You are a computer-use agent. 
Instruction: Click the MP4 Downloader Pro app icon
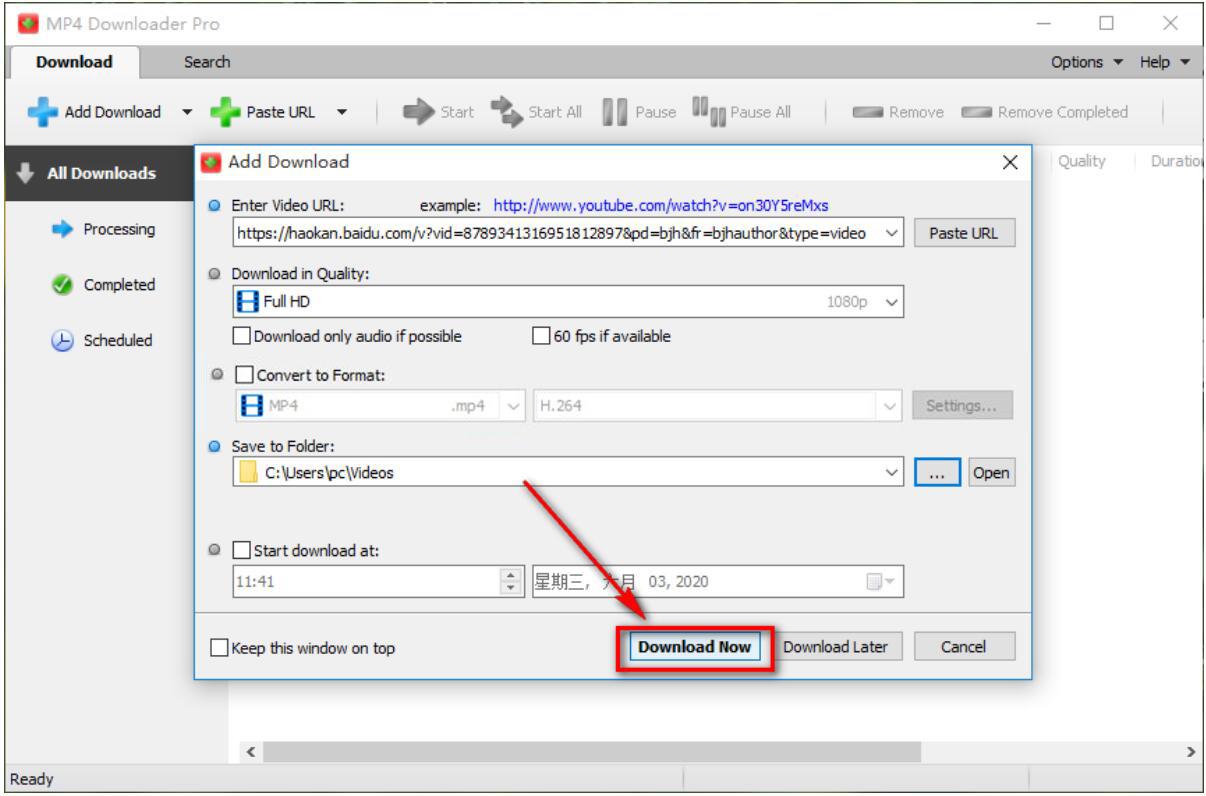[28, 24]
